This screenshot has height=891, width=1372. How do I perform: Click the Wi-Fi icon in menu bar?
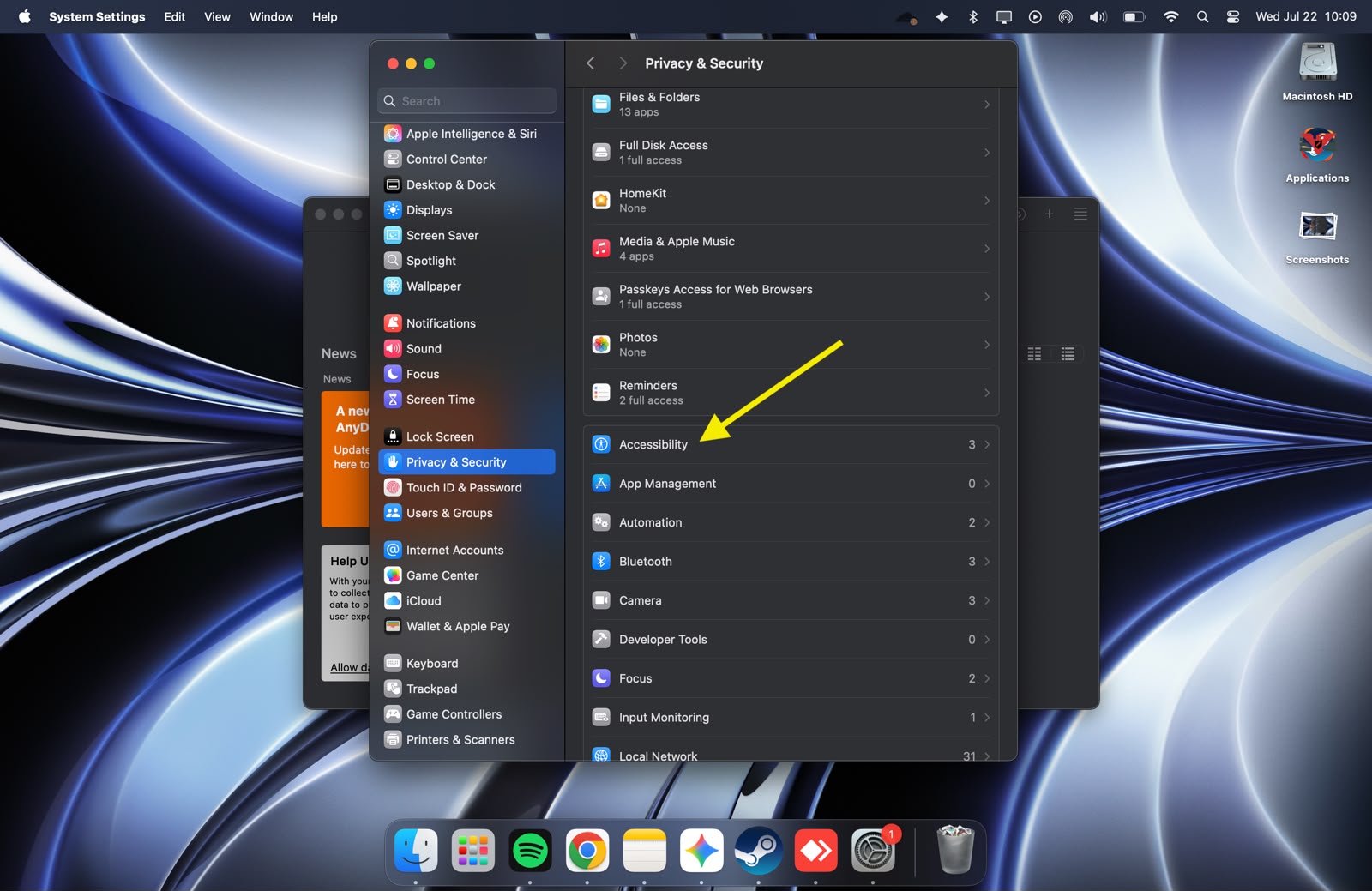[x=1170, y=17]
